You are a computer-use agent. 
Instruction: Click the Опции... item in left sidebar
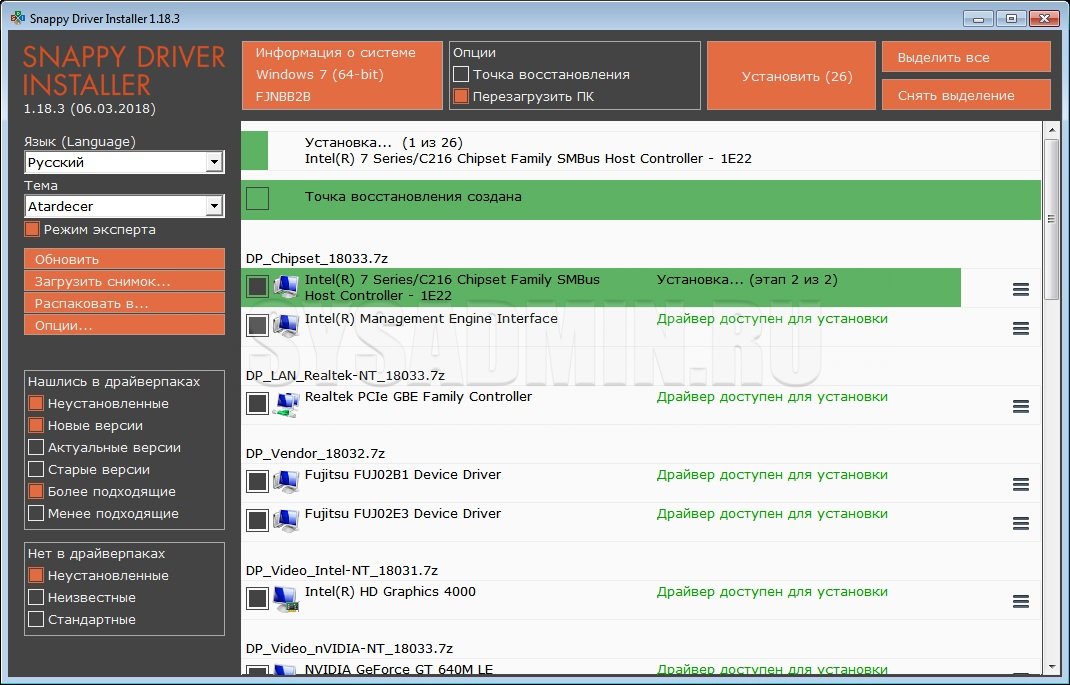coord(124,325)
